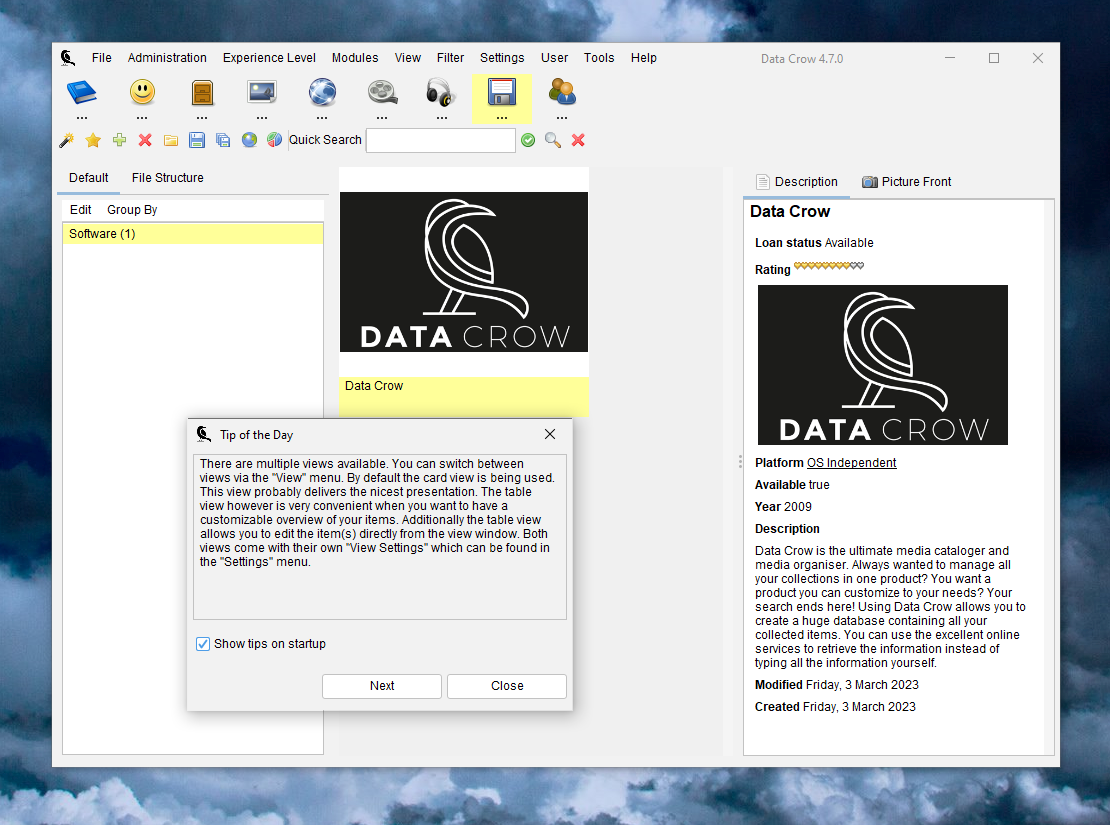Screen dimensions: 1110x825
Task: Open the smiley face module icon
Action: click(x=142, y=93)
